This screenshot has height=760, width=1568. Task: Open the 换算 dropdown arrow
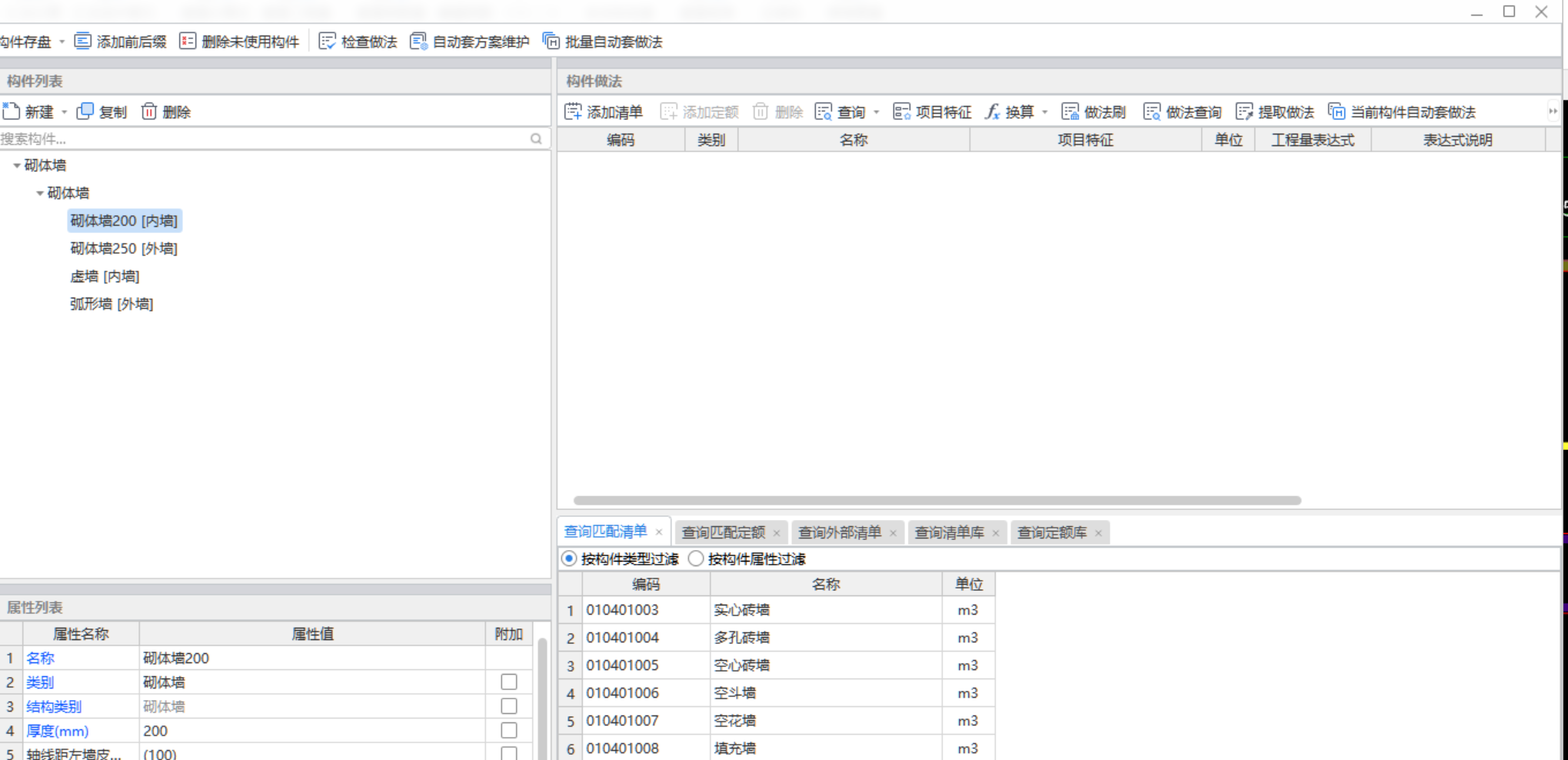[1044, 112]
